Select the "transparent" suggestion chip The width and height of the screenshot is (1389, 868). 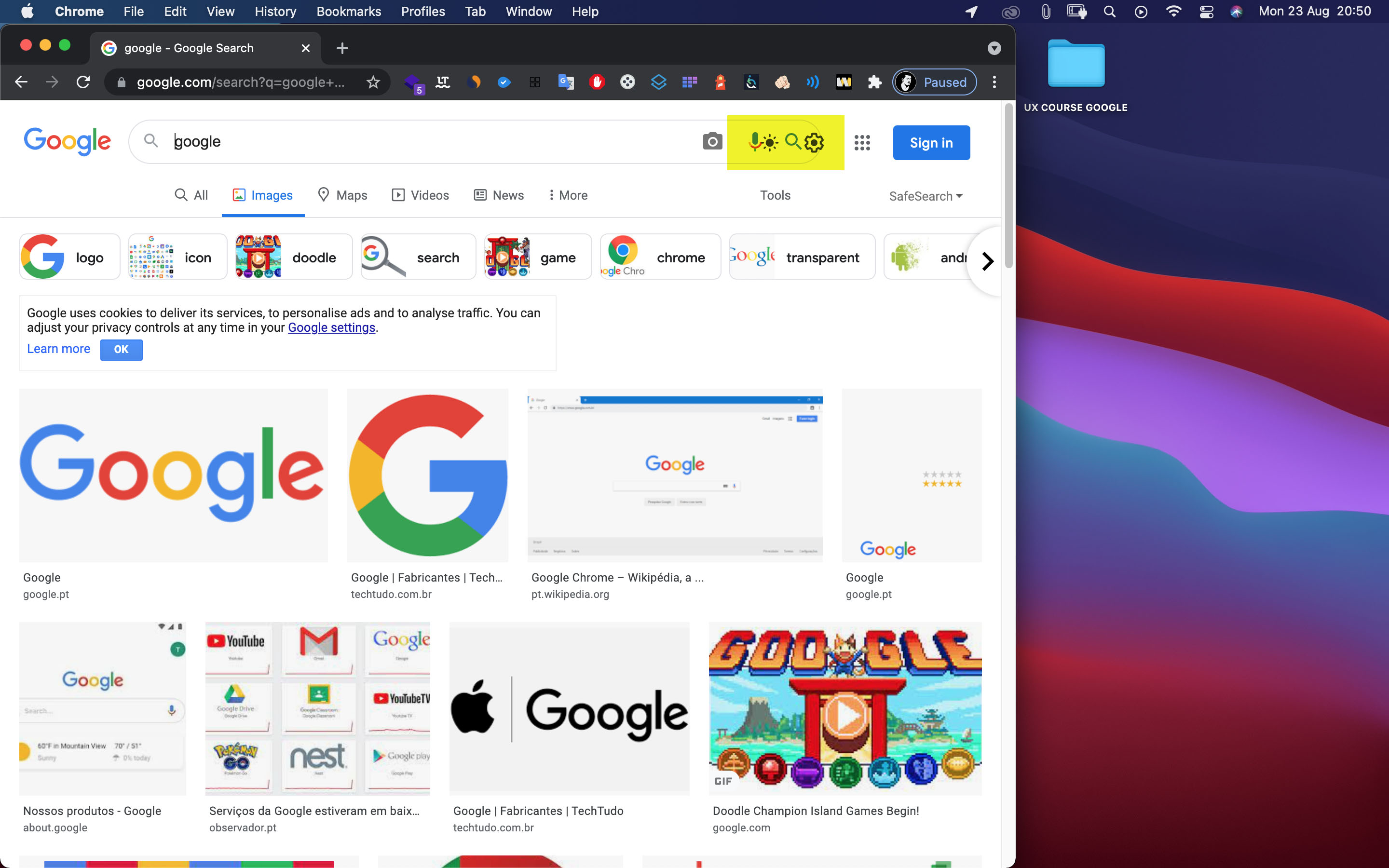click(x=803, y=257)
